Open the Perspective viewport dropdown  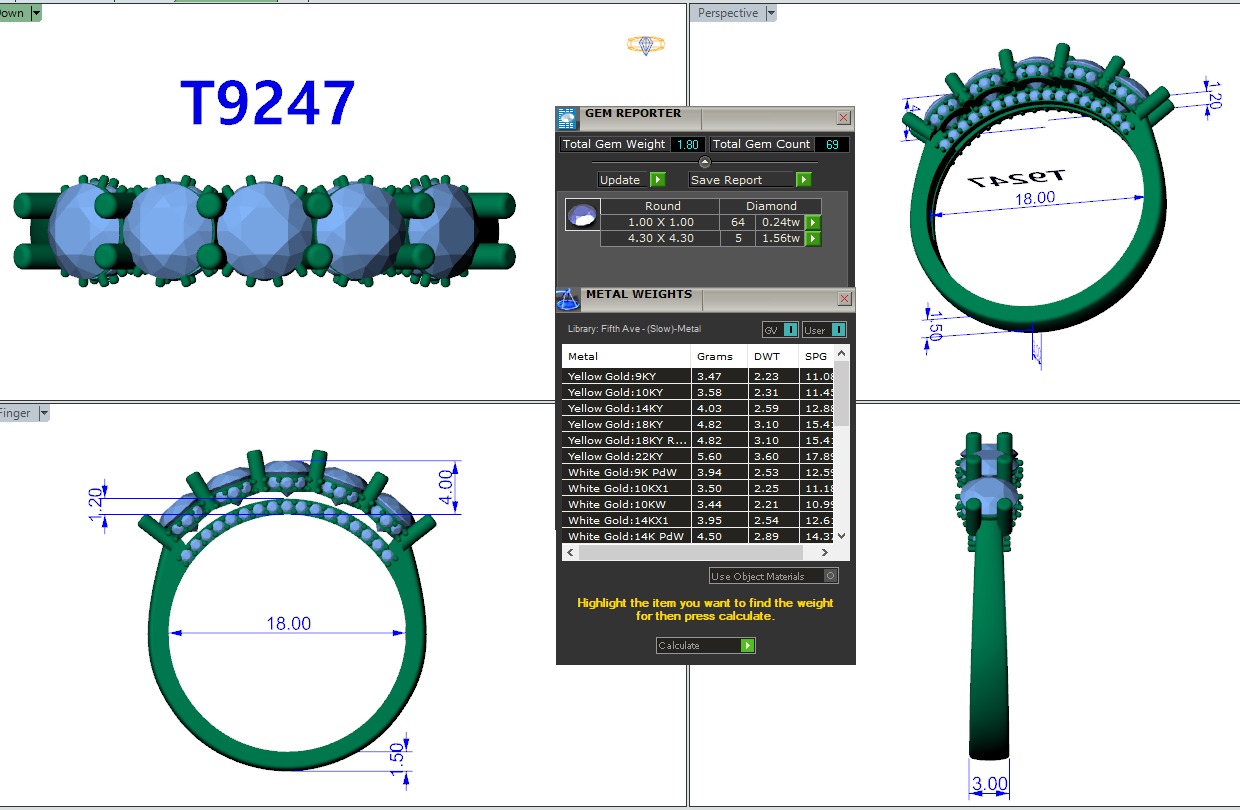point(771,13)
